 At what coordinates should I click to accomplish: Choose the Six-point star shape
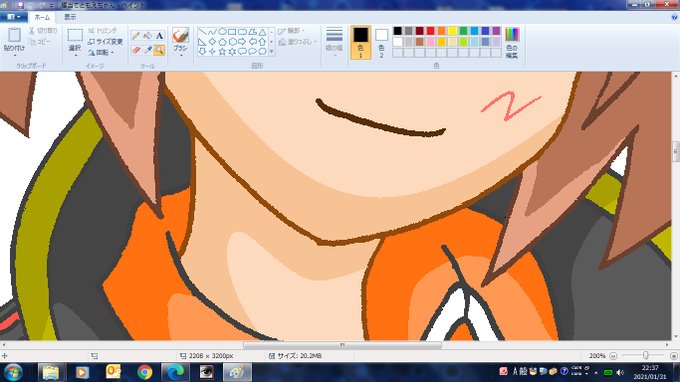232,52
